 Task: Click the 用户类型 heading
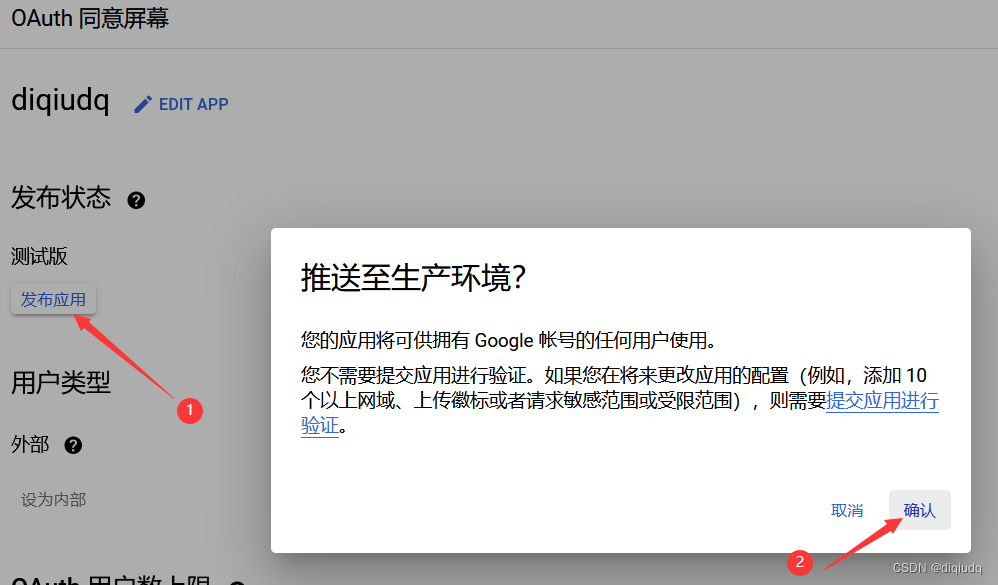(x=61, y=383)
